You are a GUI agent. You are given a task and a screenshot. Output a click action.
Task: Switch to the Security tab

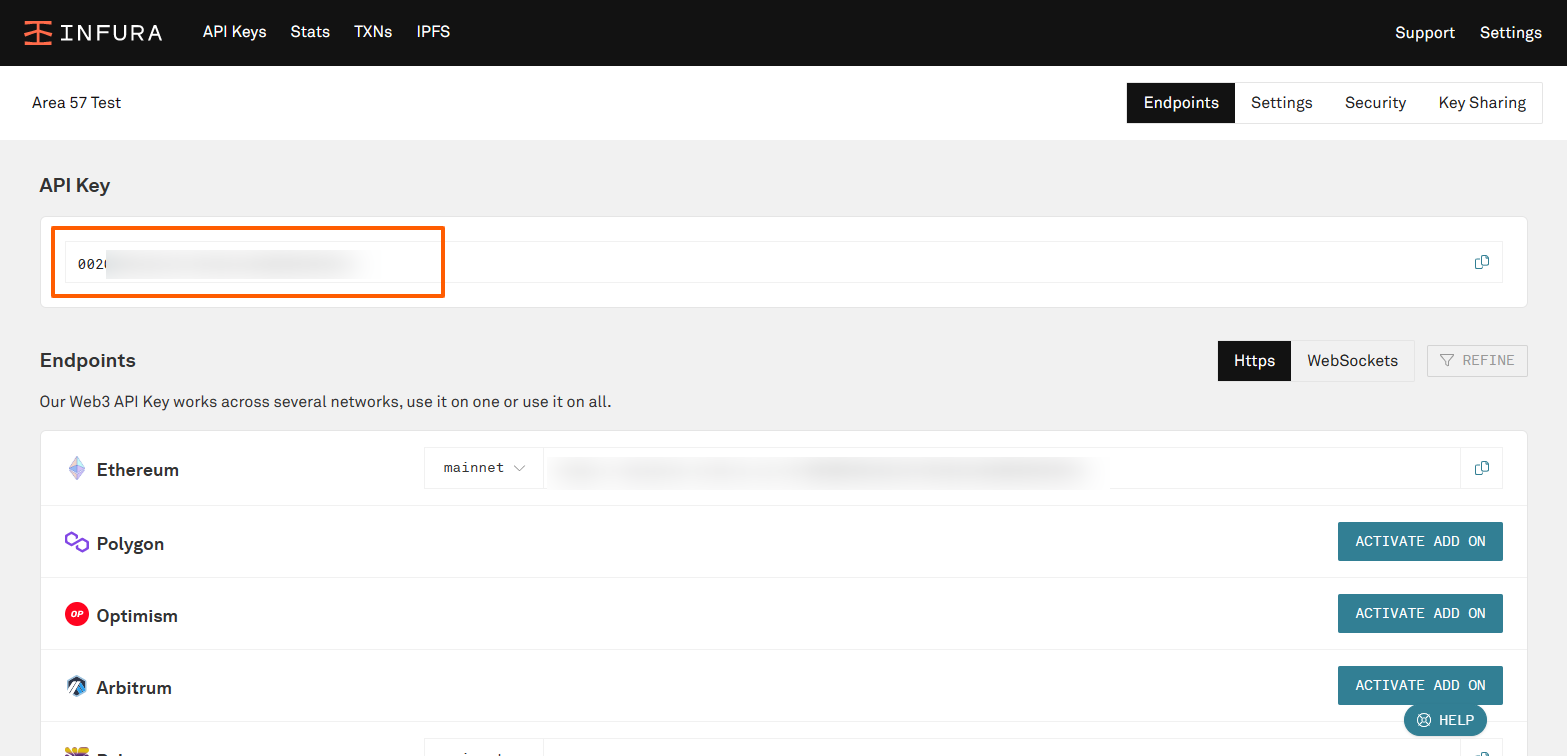1375,103
